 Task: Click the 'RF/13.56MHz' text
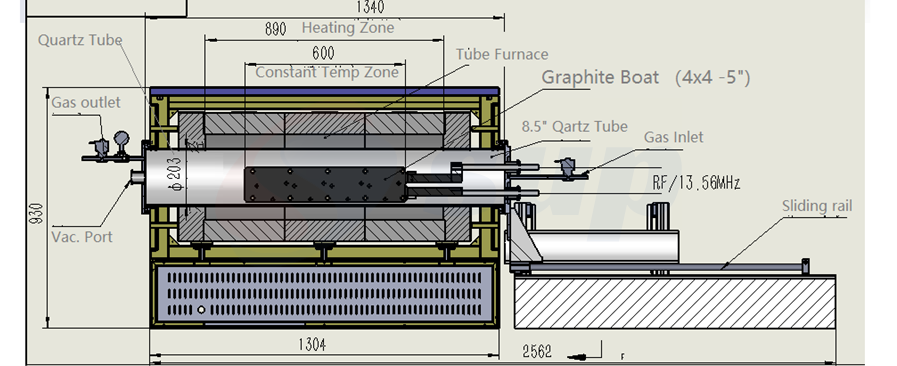[x=696, y=182]
